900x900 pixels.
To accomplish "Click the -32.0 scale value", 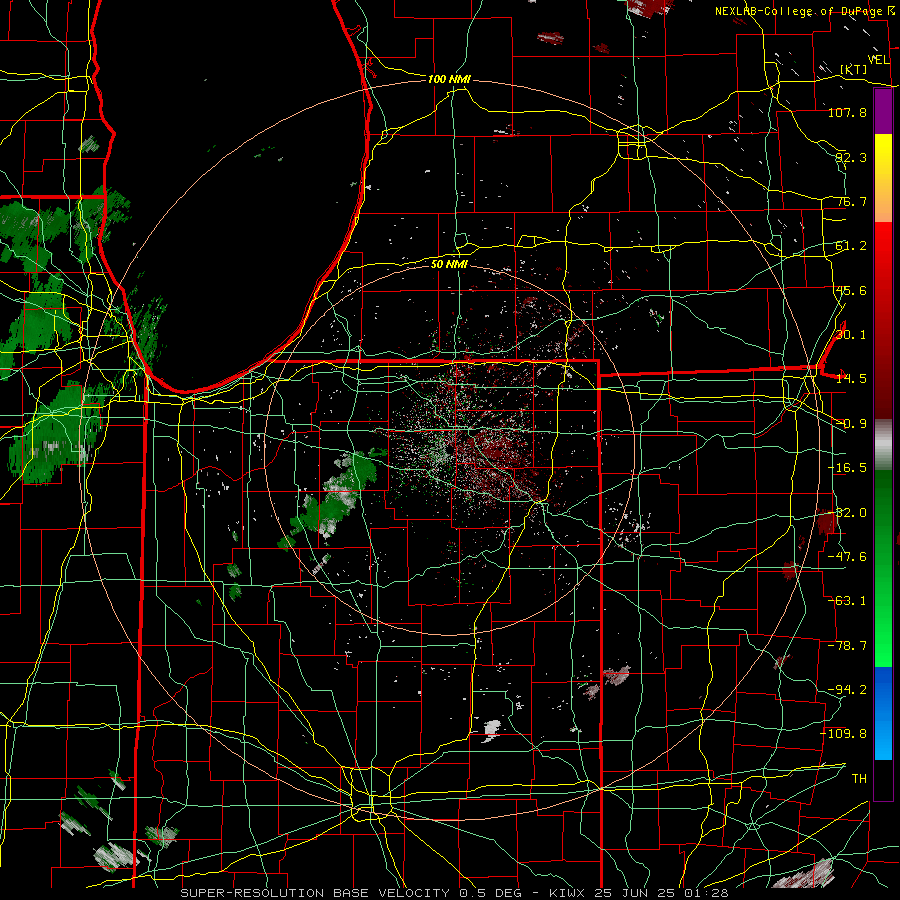I will coord(847,513).
